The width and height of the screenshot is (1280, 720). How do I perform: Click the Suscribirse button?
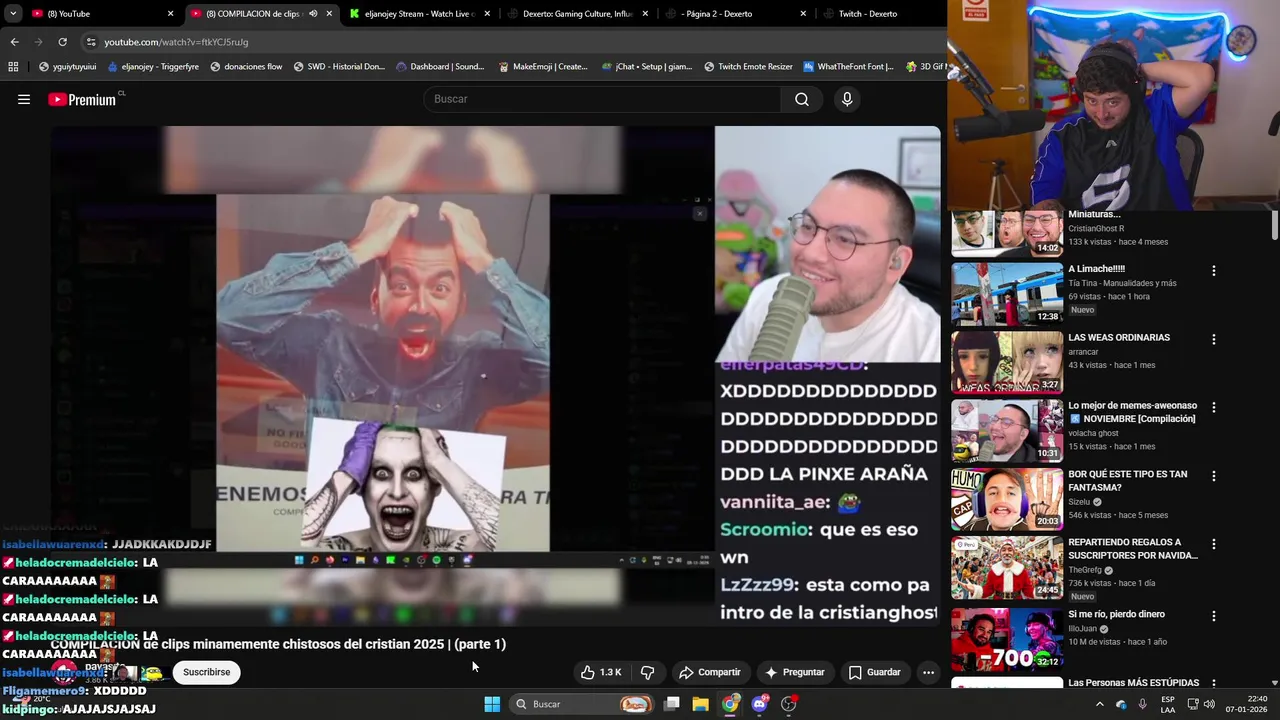tap(207, 672)
